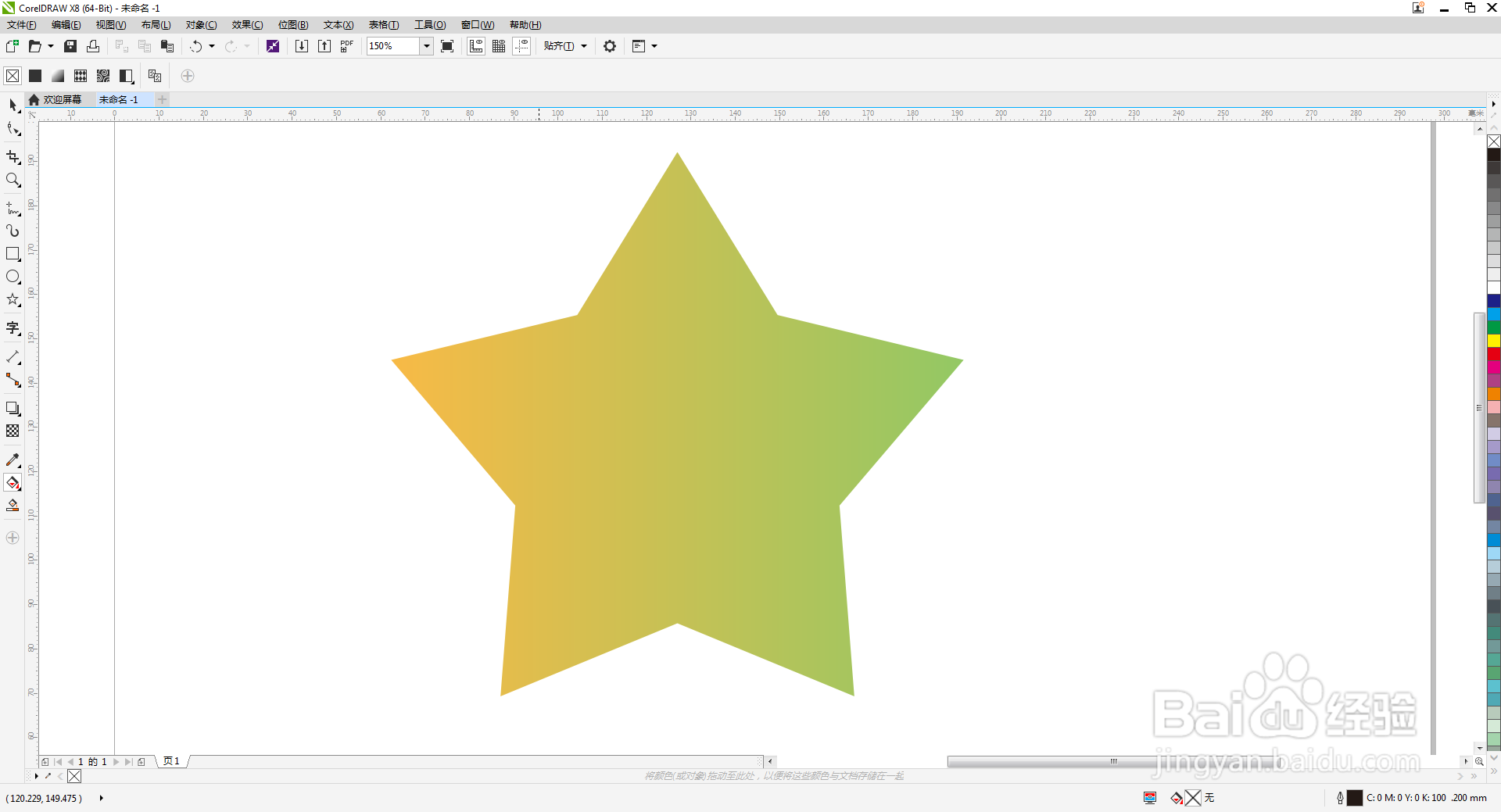Select the Connector line tool
This screenshot has width=1501, height=812.
click(x=13, y=380)
